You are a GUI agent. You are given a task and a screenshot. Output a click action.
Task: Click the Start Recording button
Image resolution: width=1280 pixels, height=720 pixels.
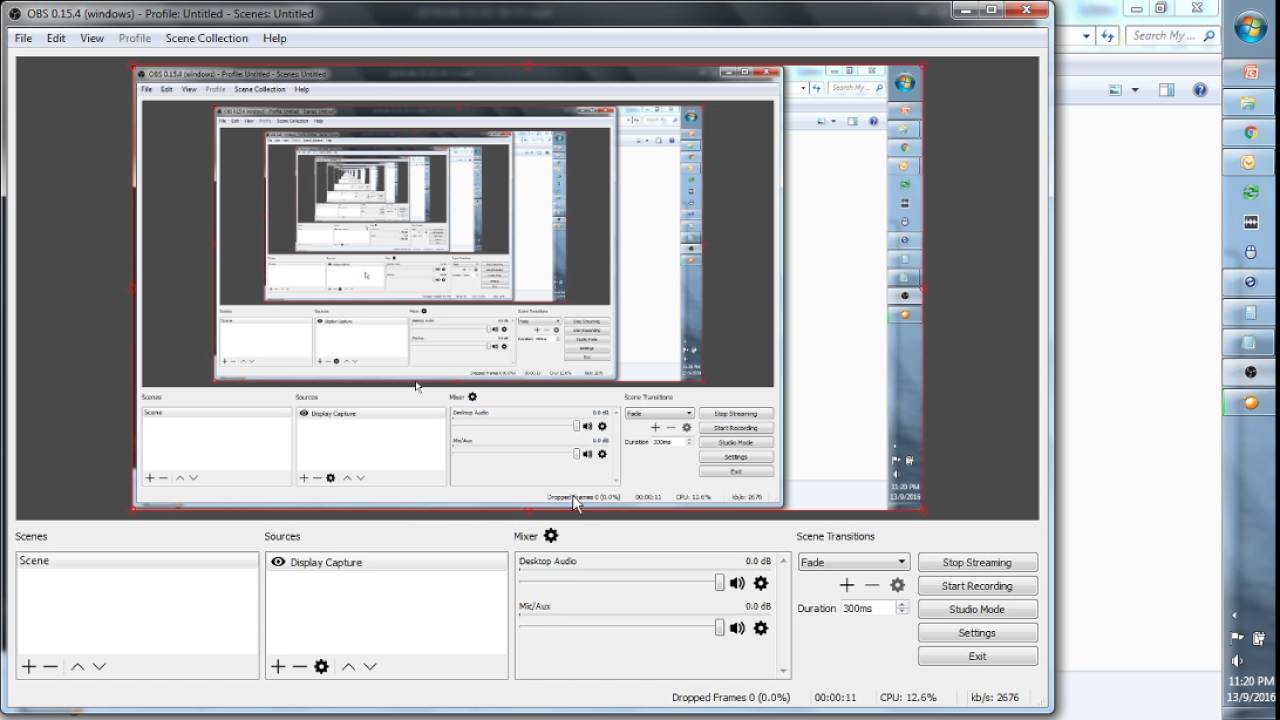[977, 586]
